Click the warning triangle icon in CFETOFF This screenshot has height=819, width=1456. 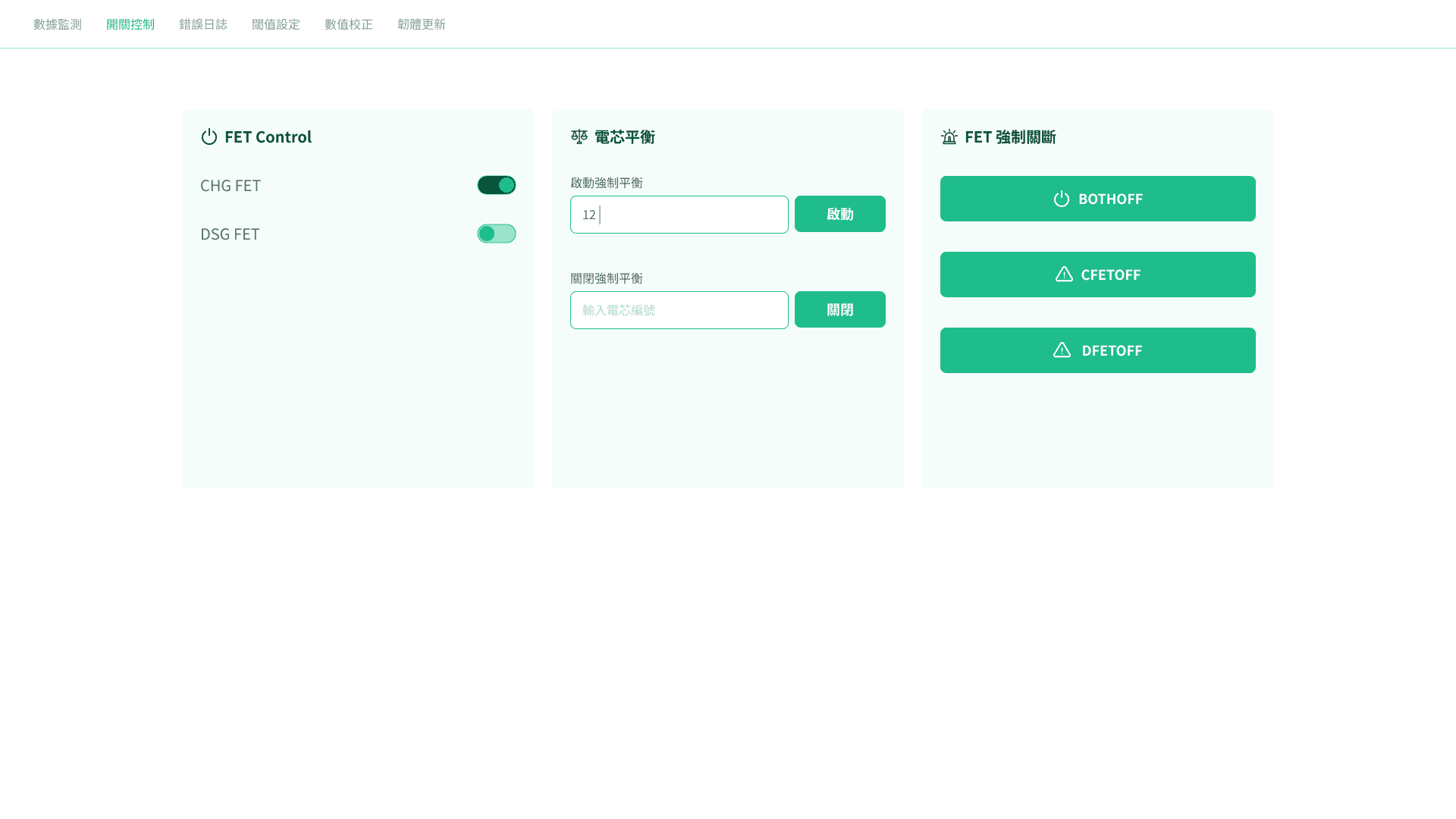tap(1063, 275)
